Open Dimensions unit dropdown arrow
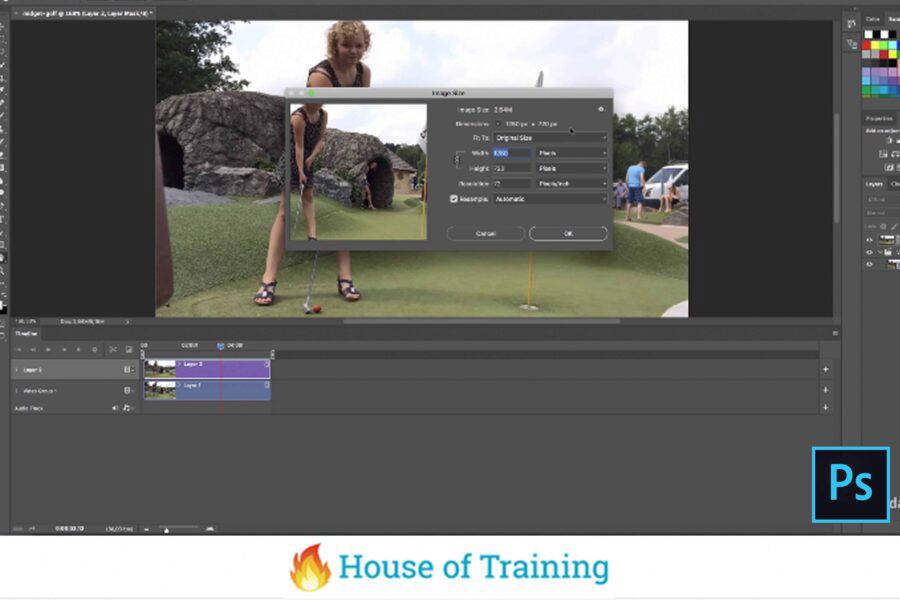 [498, 124]
